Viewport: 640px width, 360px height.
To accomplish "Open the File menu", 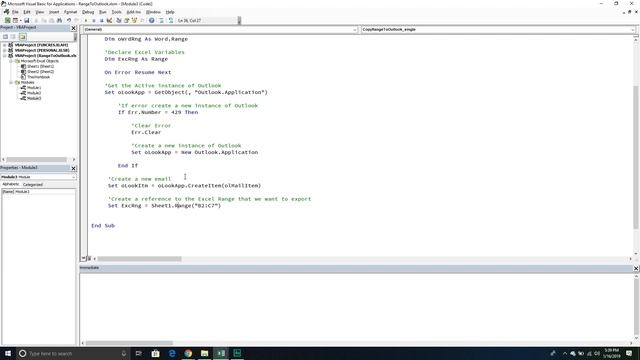I will (15, 12).
